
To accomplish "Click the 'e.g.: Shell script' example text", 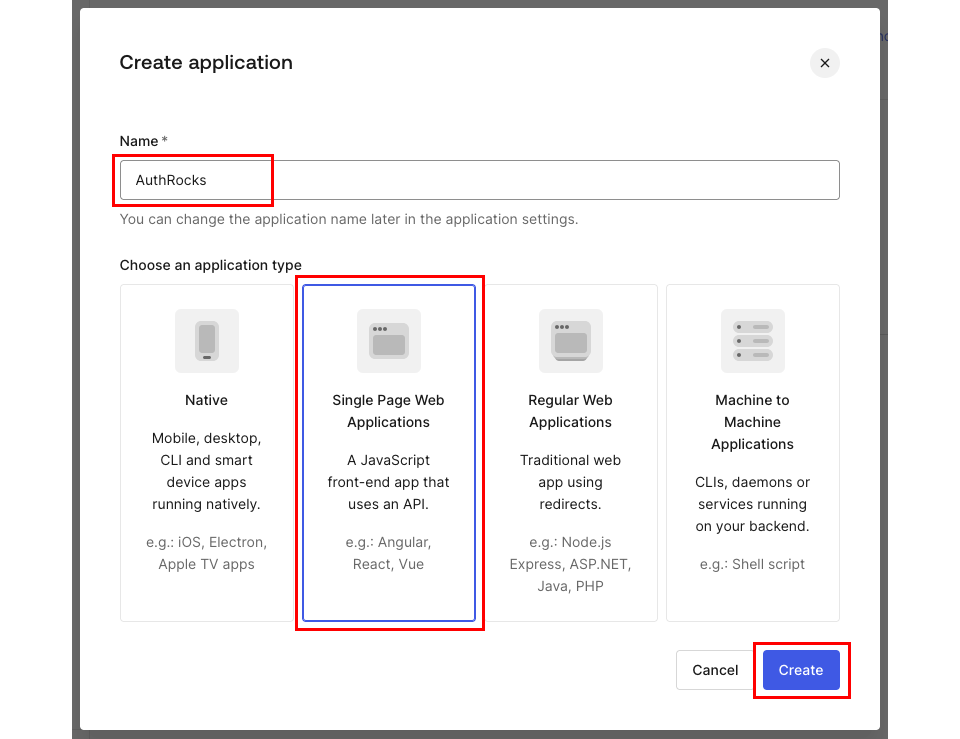I will (x=753, y=564).
